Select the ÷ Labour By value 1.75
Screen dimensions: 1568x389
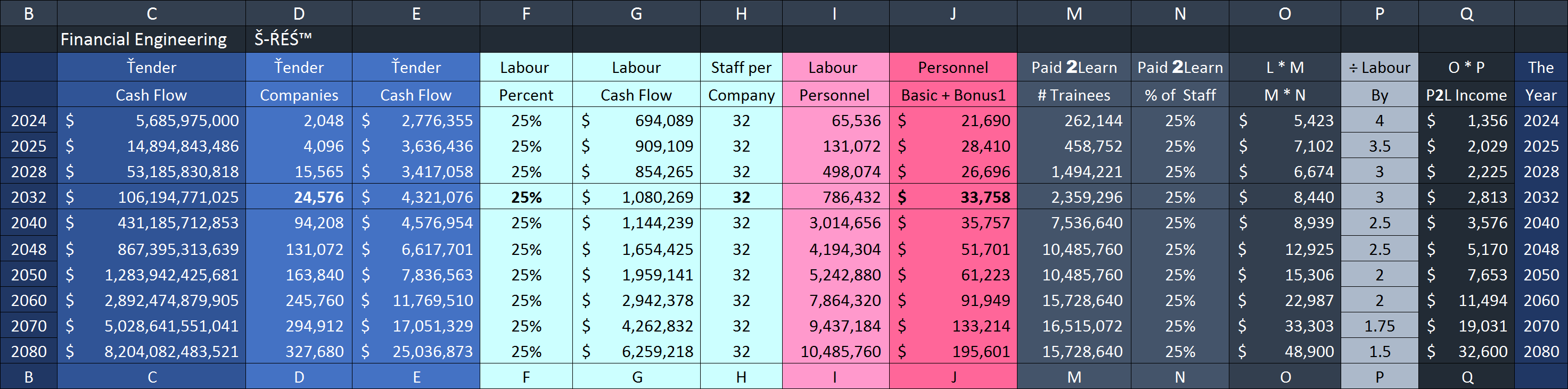(1380, 326)
